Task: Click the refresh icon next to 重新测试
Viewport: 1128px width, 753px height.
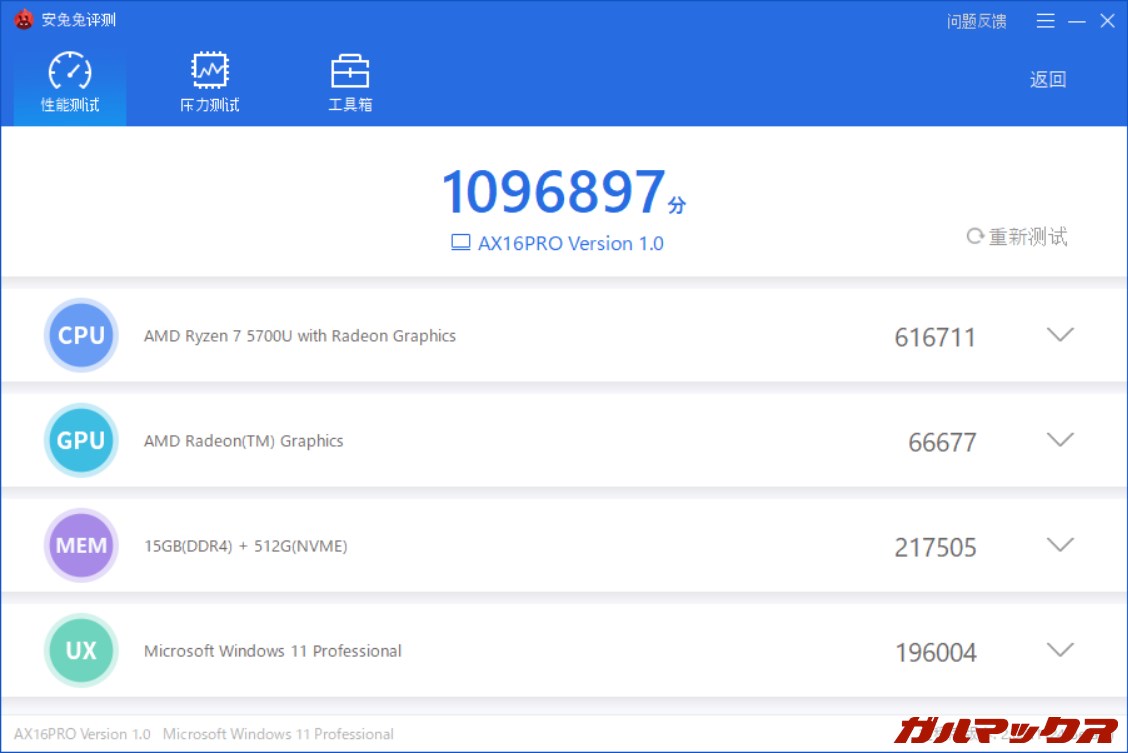Action: point(974,236)
